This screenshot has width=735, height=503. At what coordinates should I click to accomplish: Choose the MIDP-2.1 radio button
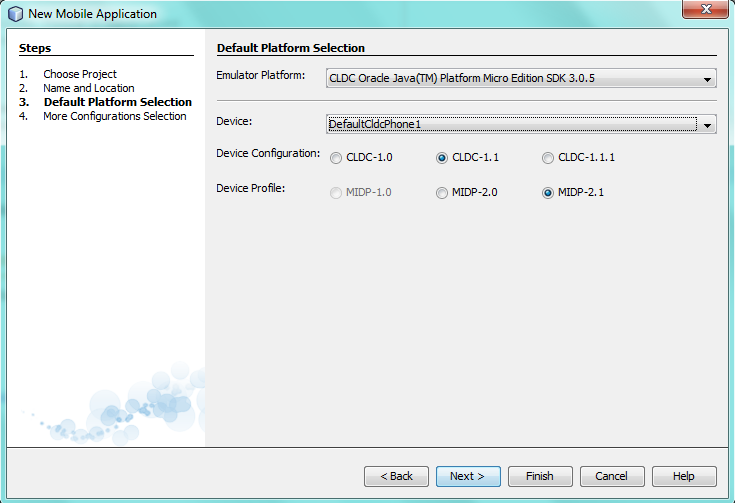pos(548,193)
